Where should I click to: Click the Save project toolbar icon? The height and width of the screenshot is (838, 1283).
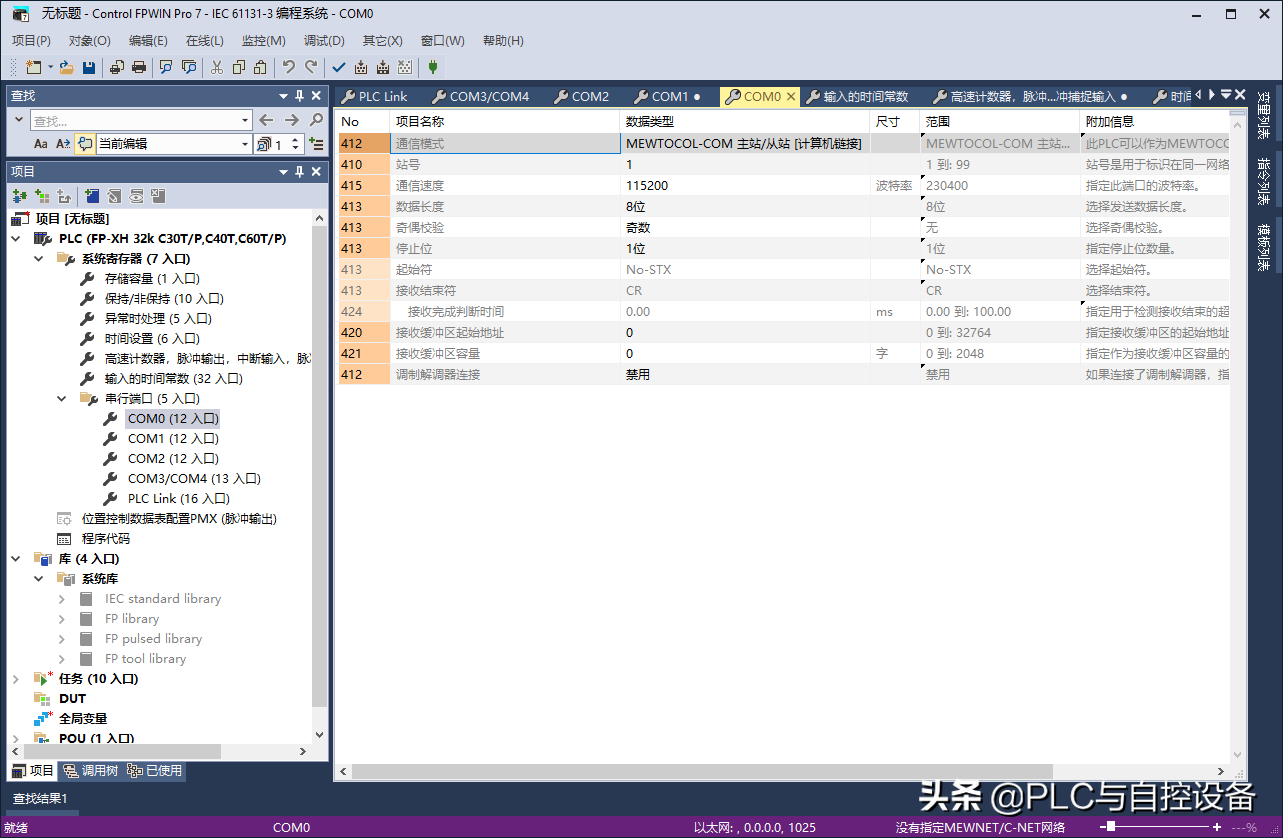pyautogui.click(x=89, y=67)
